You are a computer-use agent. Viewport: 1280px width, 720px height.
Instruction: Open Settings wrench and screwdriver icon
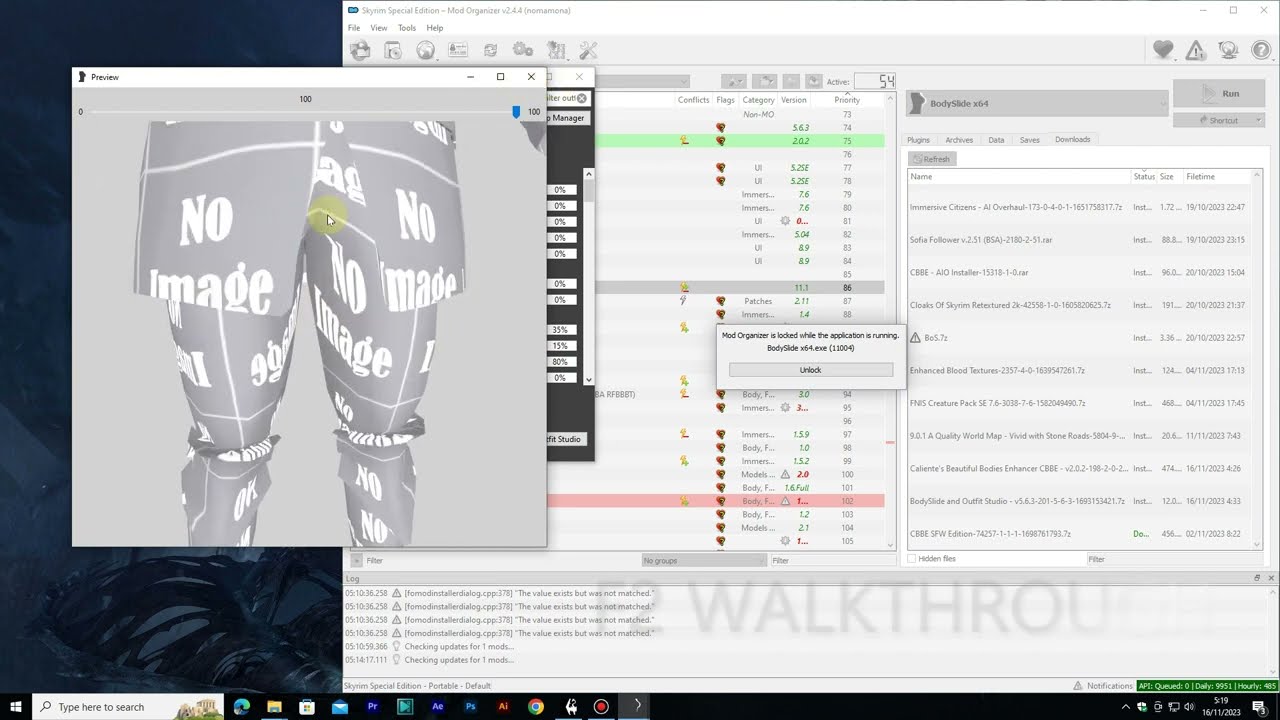pos(588,50)
